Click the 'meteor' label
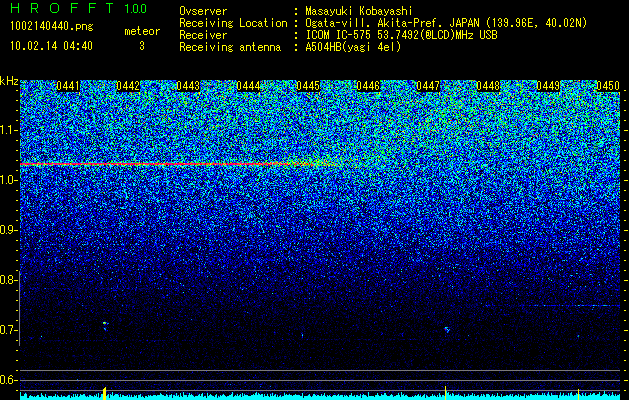The width and height of the screenshot is (629, 400). point(142,31)
